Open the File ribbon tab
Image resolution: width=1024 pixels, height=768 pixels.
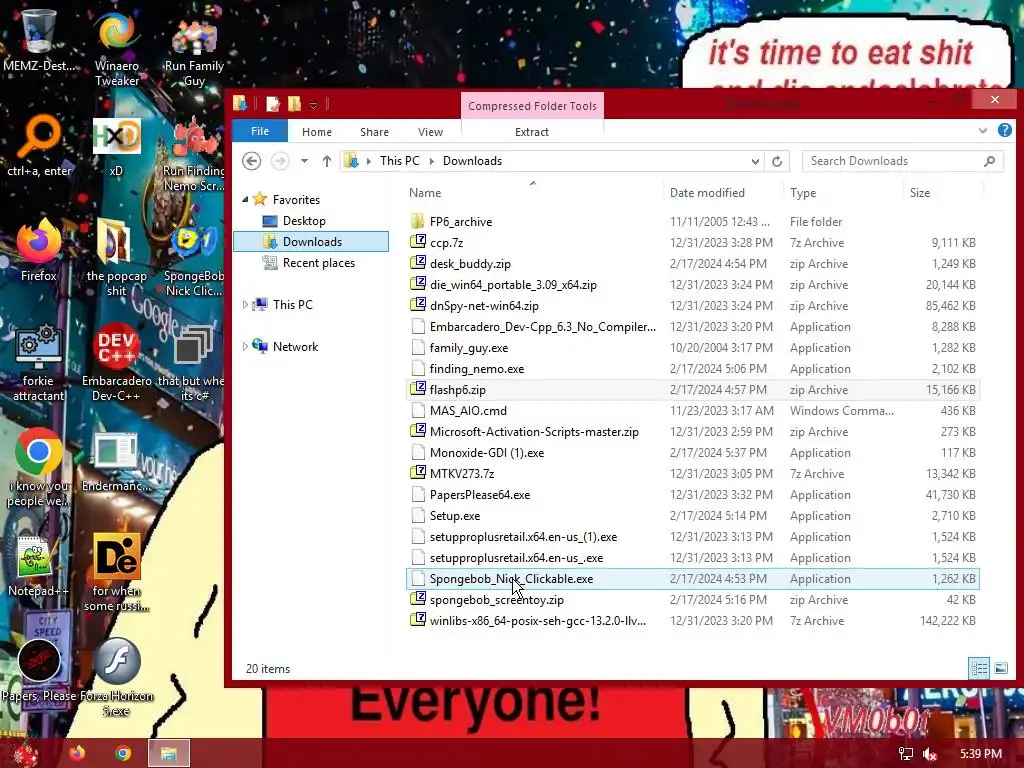click(260, 131)
